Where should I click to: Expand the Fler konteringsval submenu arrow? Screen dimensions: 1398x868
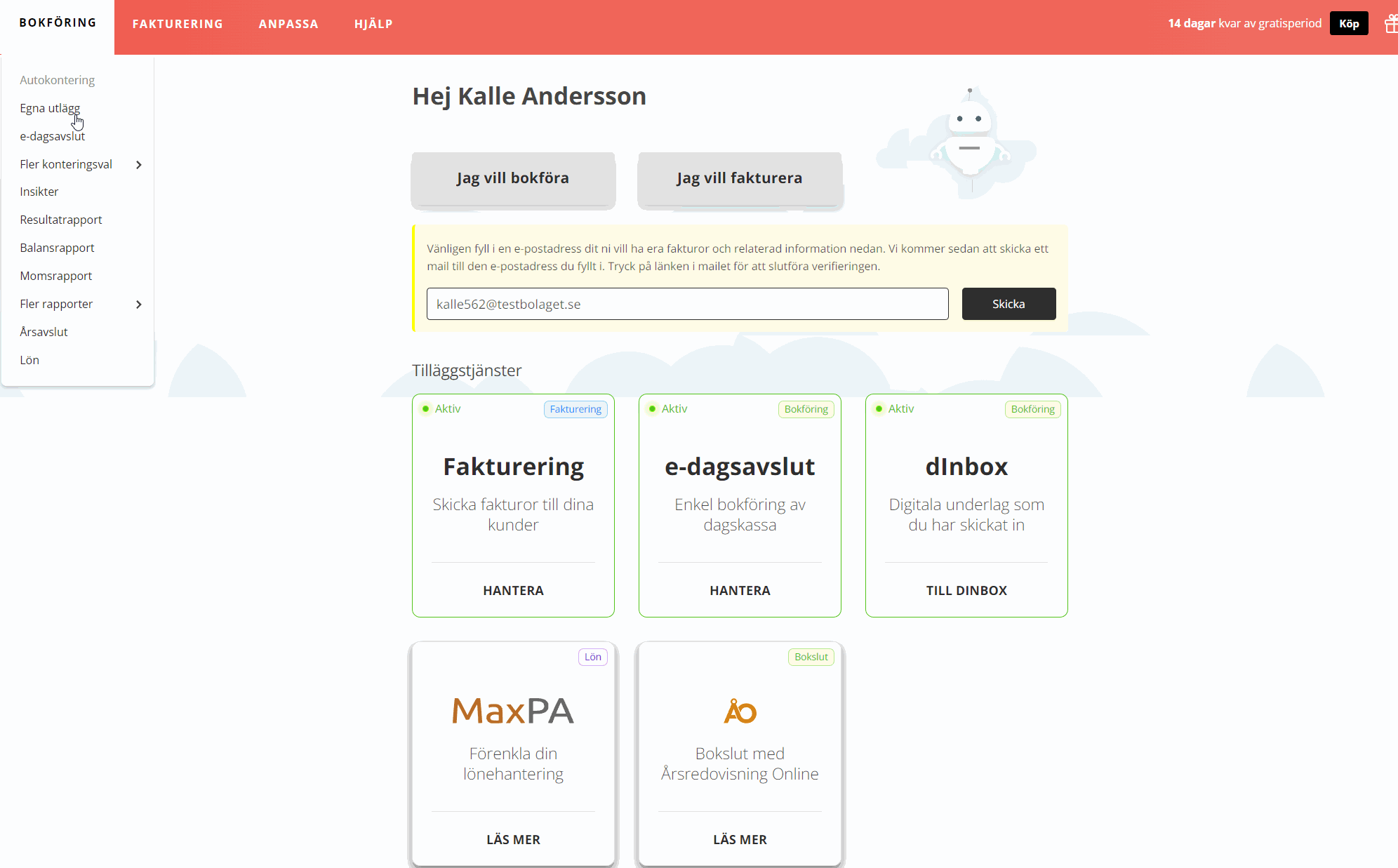pos(138,164)
